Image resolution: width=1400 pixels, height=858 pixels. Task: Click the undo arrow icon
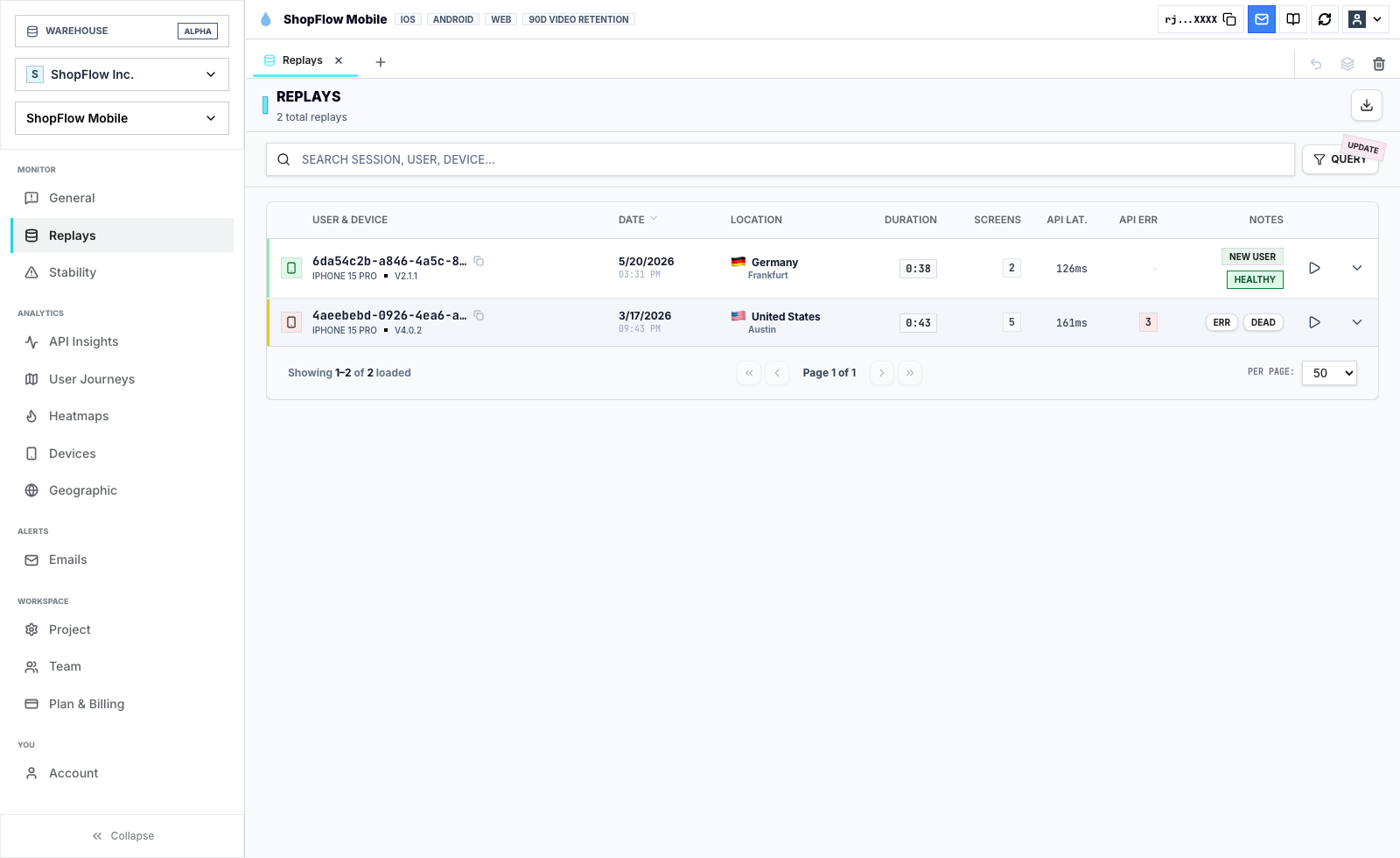[1316, 64]
